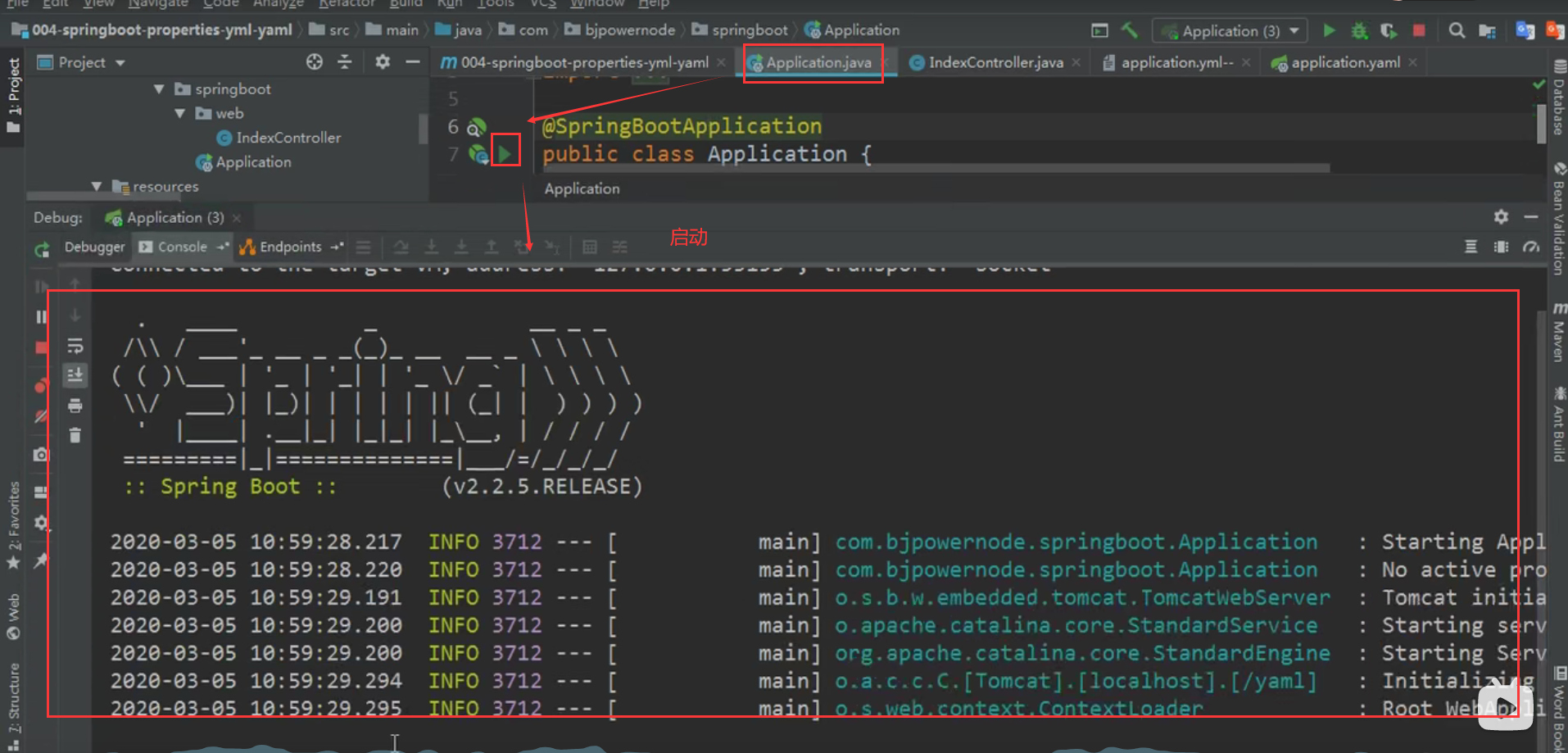
Task: Rerun Application in the Debug panel
Action: (x=42, y=249)
